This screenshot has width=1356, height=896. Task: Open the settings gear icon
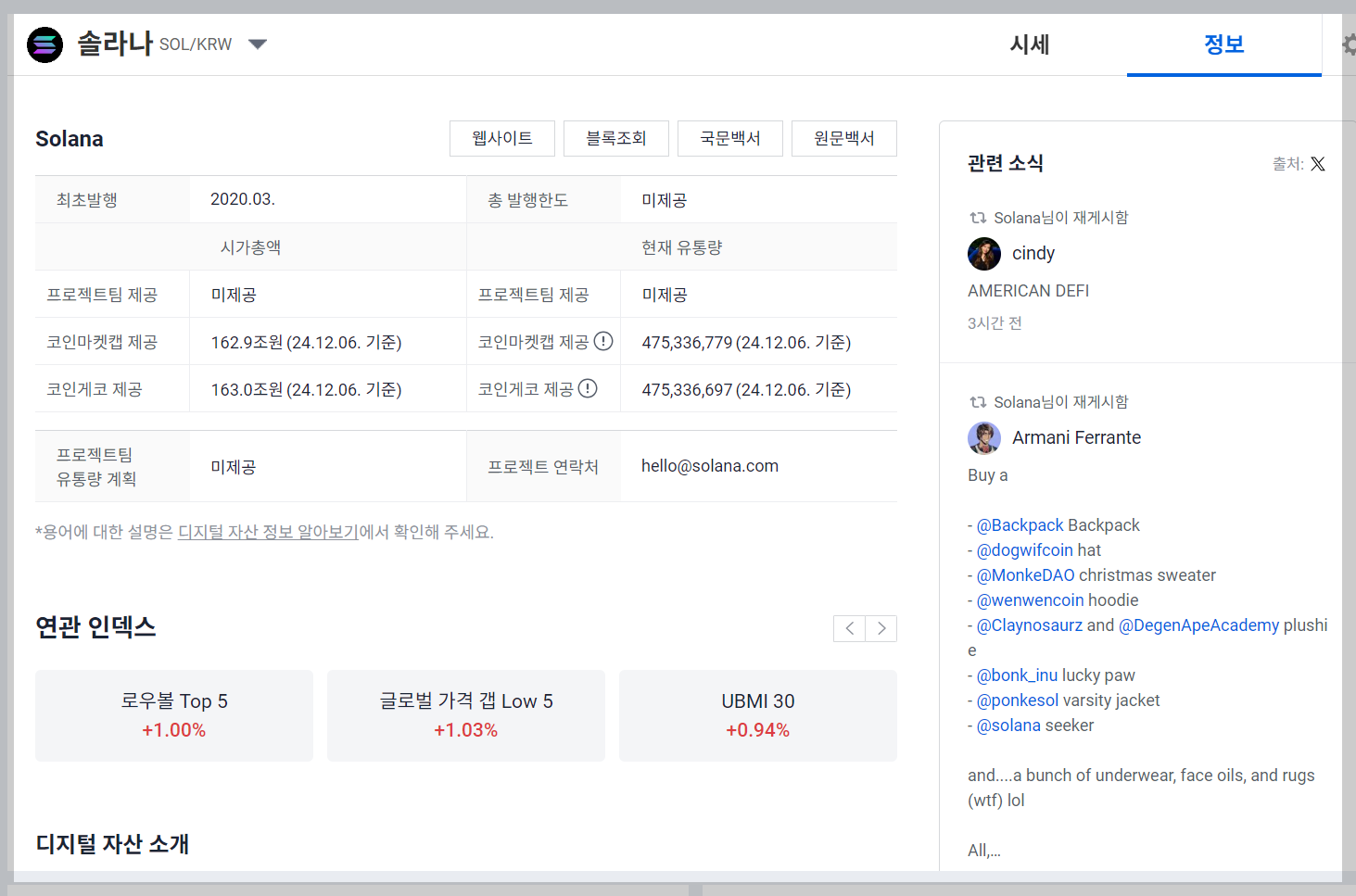tap(1349, 44)
